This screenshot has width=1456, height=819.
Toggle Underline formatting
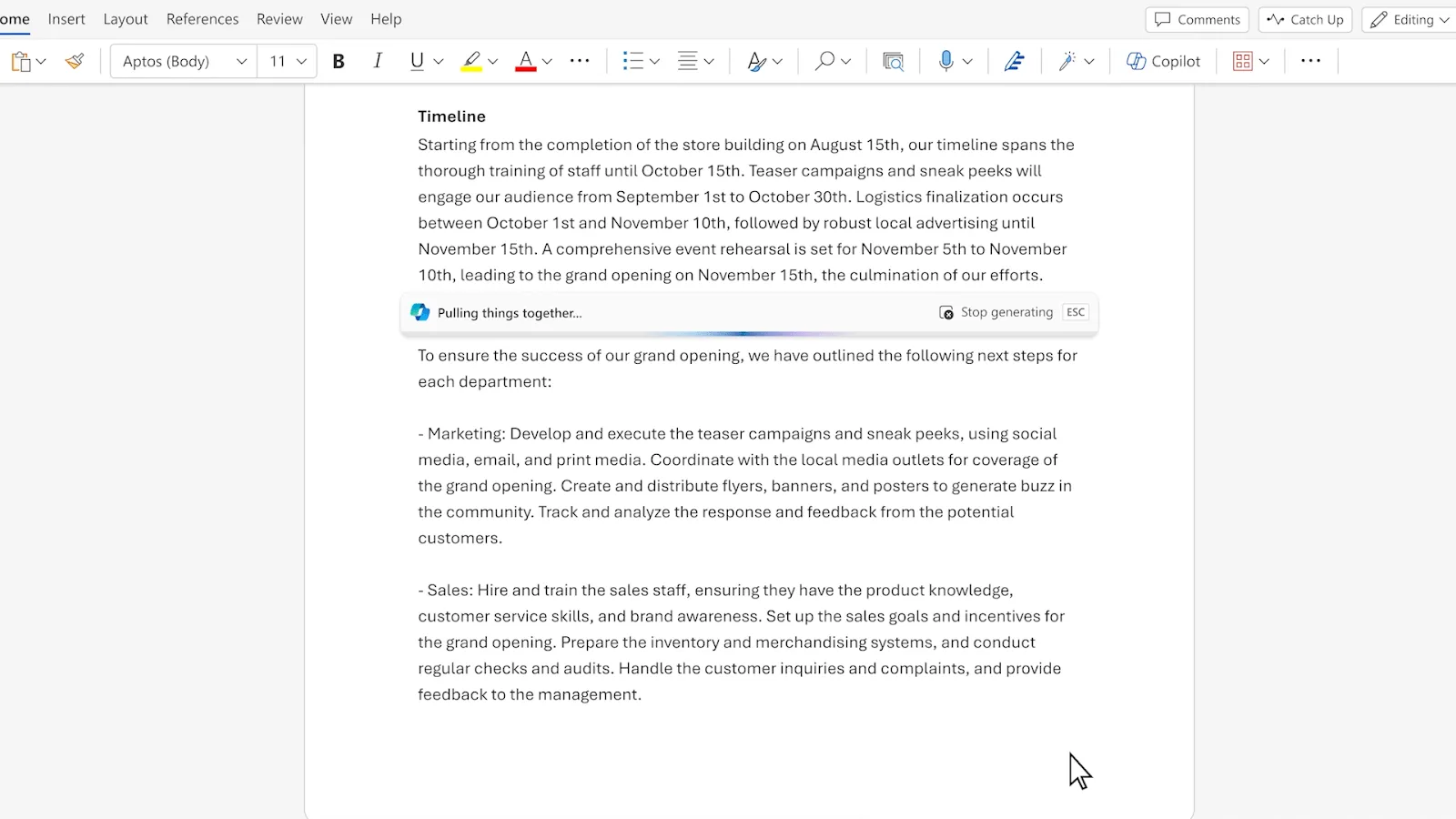click(417, 61)
